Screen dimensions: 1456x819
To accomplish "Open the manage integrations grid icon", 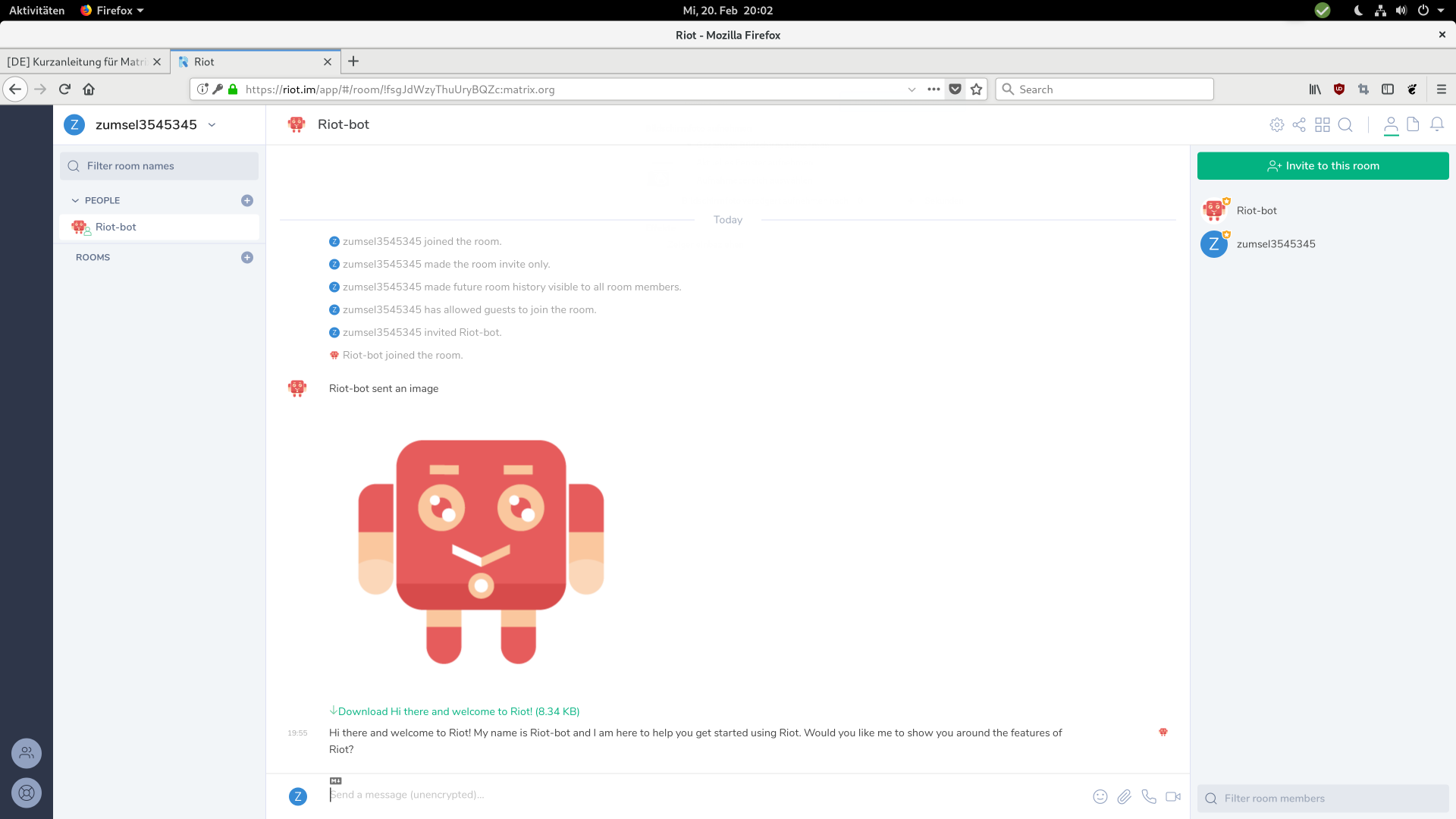I will [1323, 125].
